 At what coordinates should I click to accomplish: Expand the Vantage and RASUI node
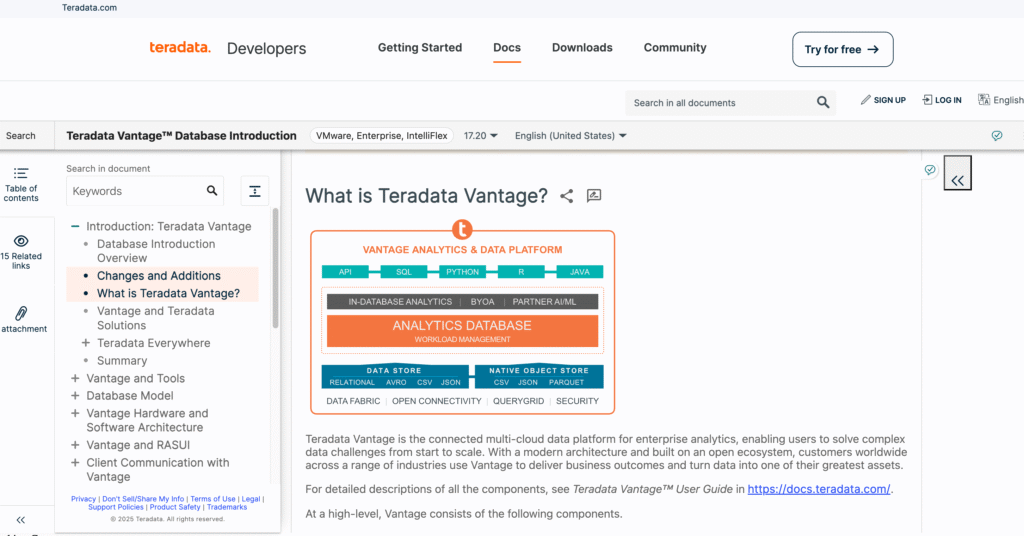click(75, 445)
